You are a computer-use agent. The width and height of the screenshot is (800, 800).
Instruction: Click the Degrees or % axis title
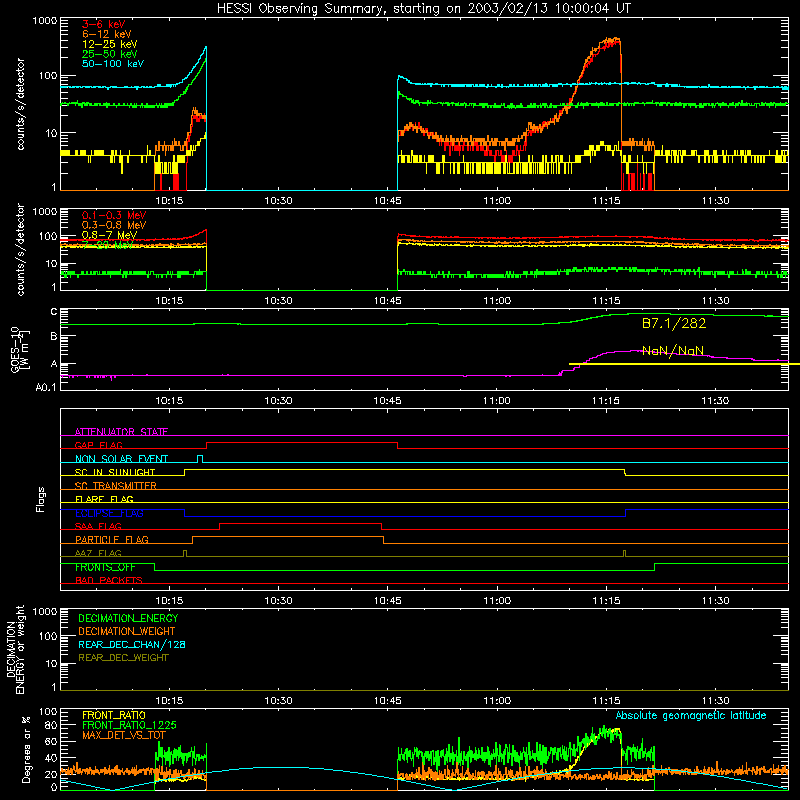[x=26, y=749]
